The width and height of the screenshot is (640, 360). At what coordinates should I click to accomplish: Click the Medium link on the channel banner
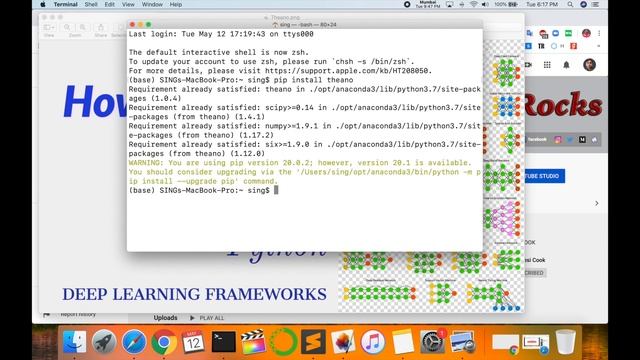[582, 140]
